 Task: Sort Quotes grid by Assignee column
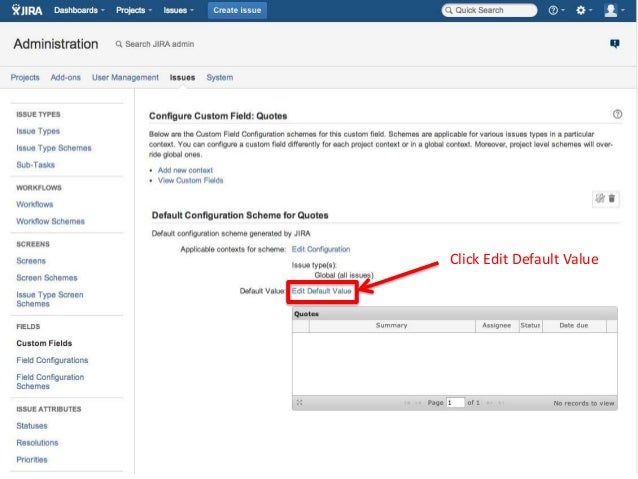pyautogui.click(x=496, y=326)
